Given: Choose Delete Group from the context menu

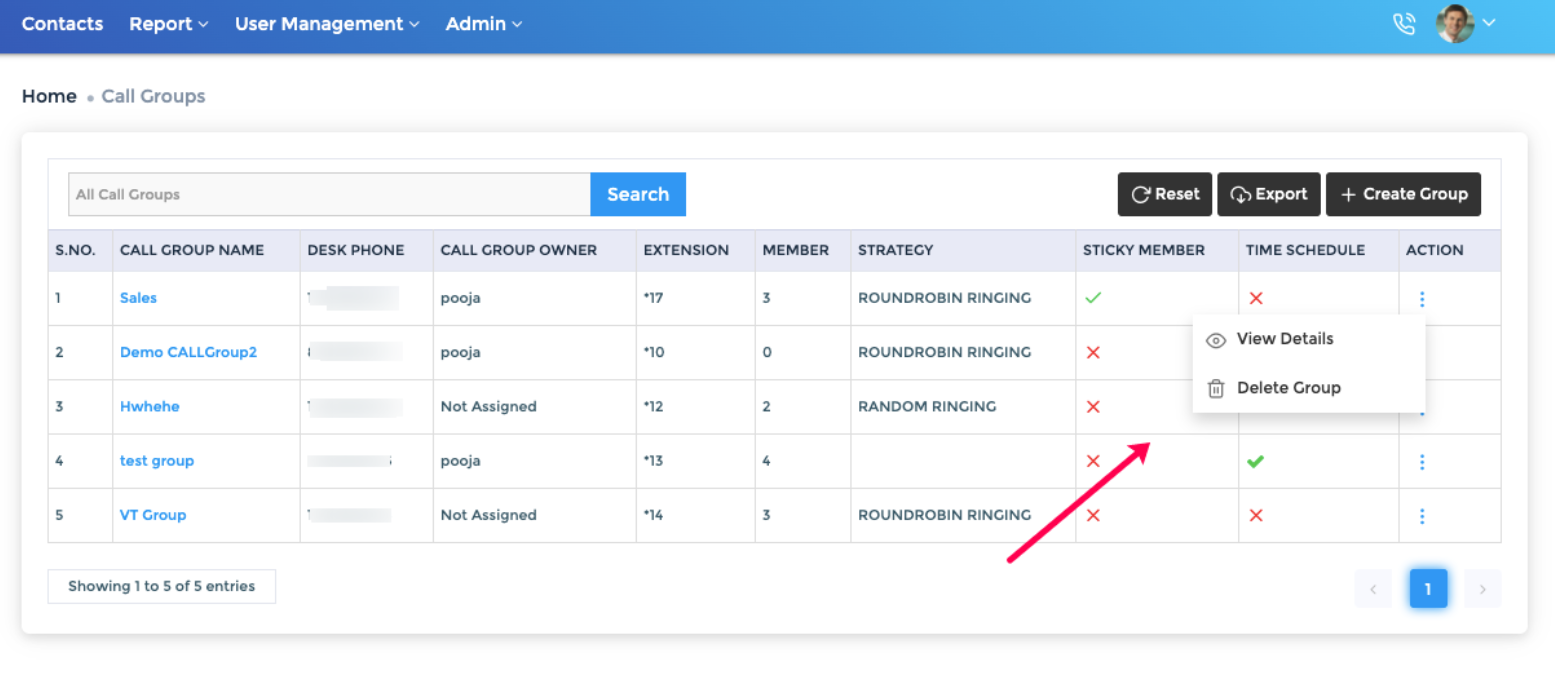Looking at the screenshot, I should pos(1288,388).
